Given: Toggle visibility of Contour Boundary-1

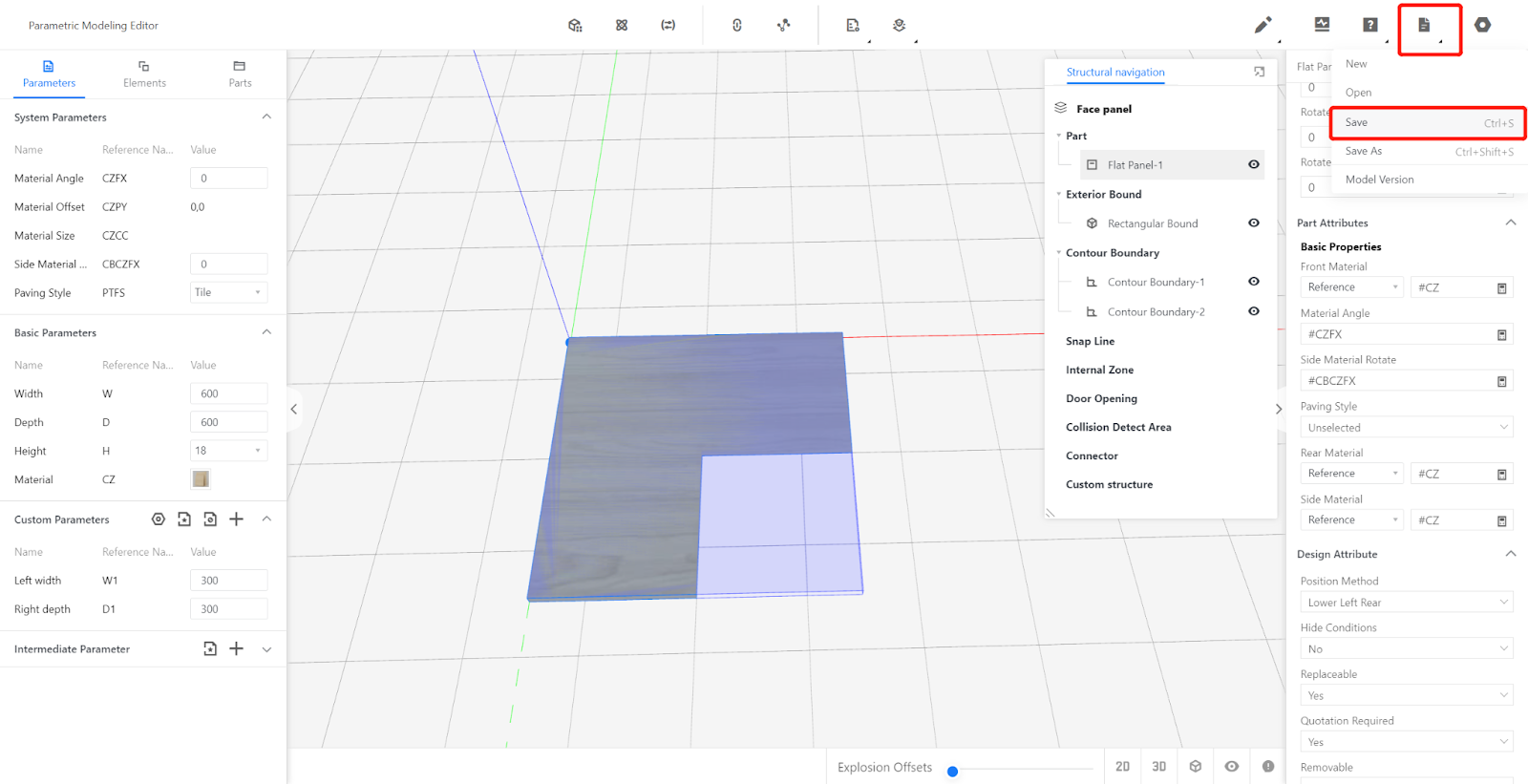Looking at the screenshot, I should 1254,282.
